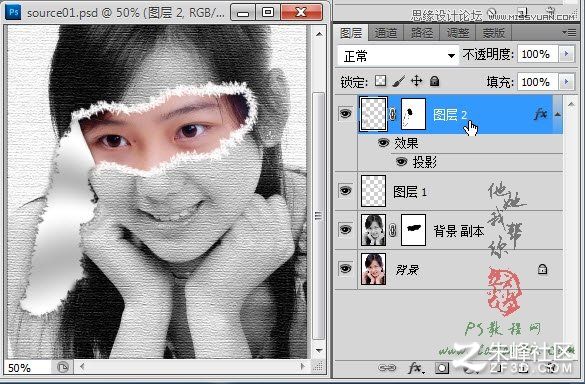The width and height of the screenshot is (585, 384).
Task: Toggle visibility of 投影 effect
Action: pos(401,162)
